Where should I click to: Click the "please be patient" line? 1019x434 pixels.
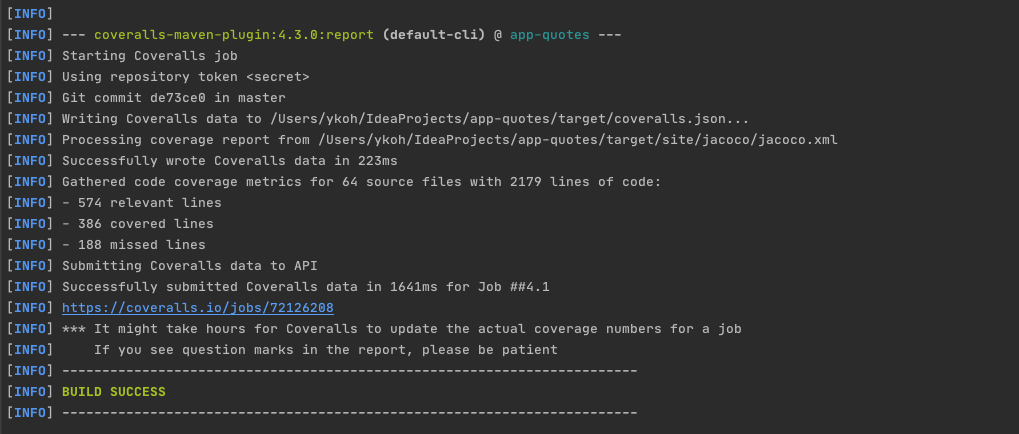point(325,350)
